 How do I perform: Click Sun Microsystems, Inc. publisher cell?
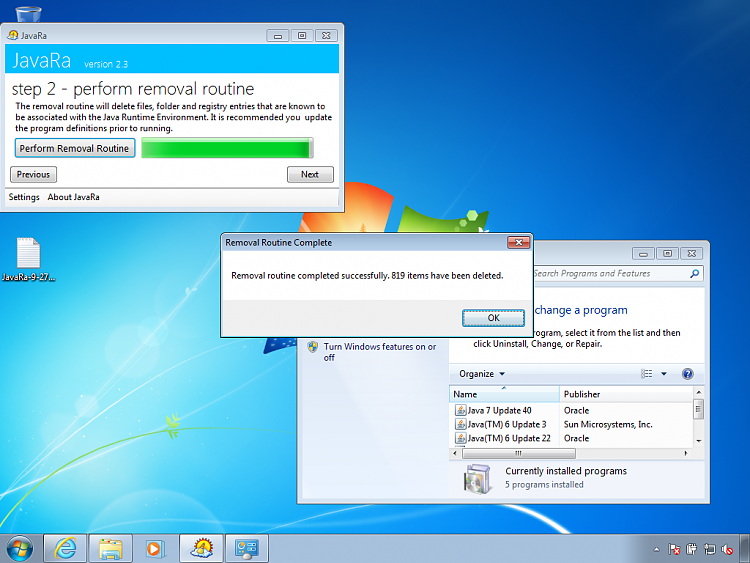click(608, 424)
